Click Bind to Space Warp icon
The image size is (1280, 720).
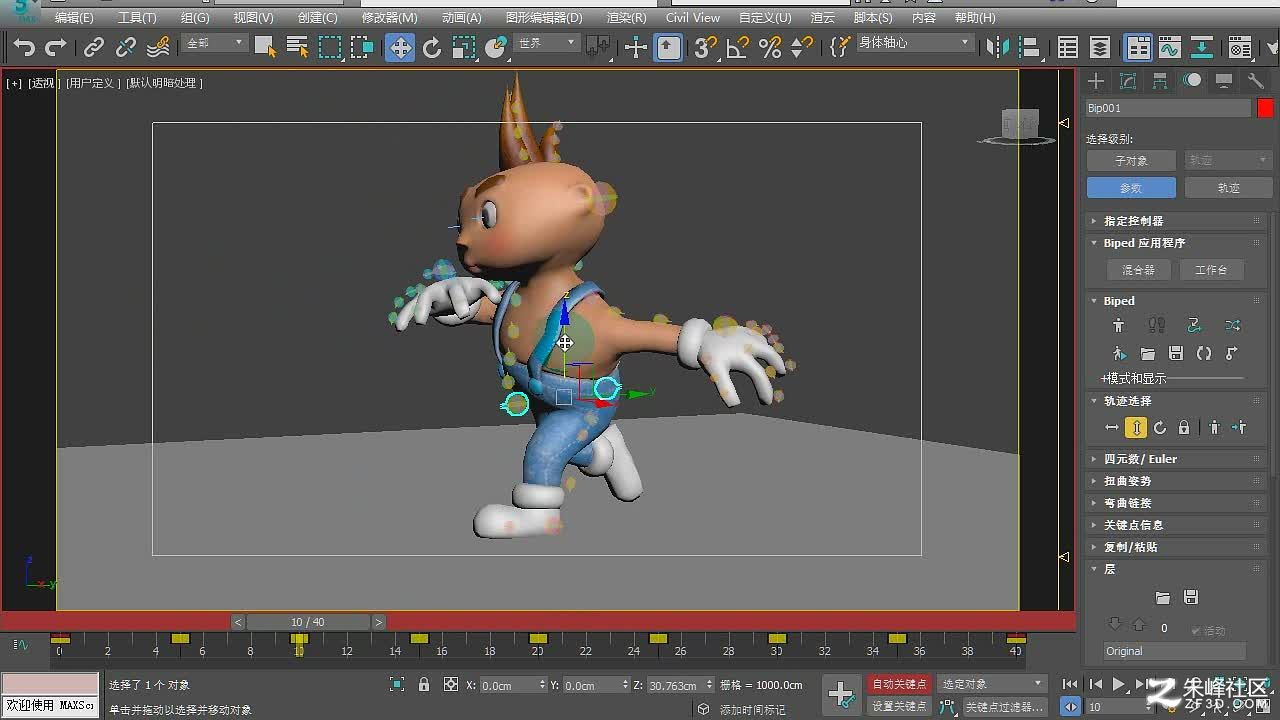point(158,47)
